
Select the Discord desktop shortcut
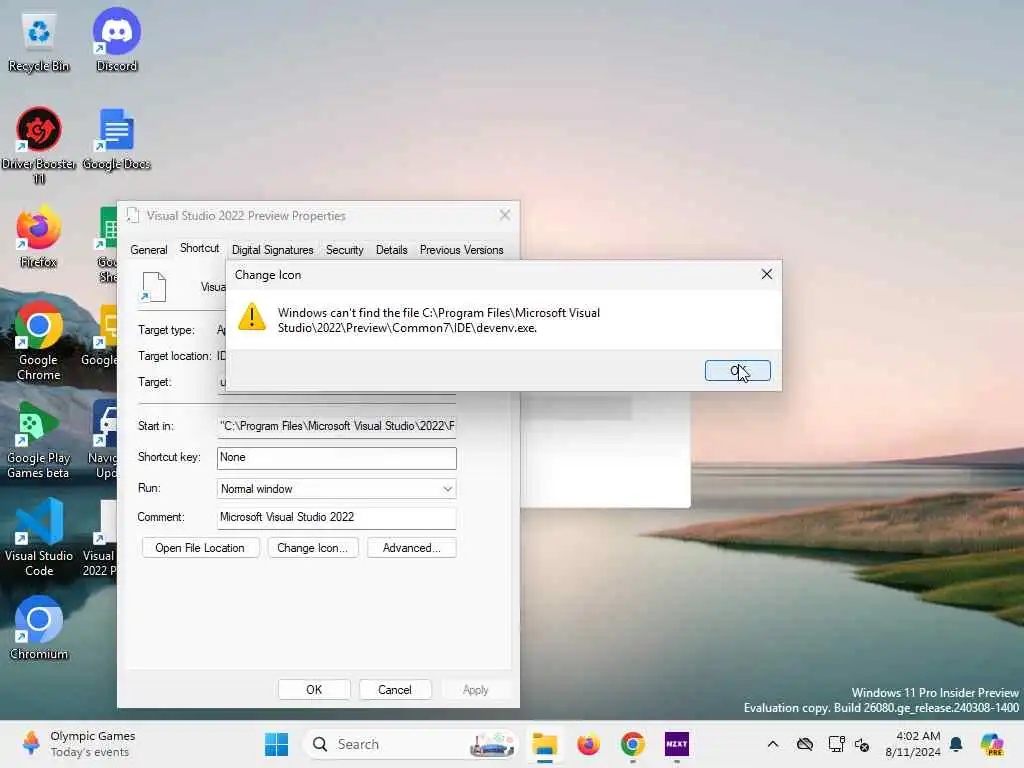point(117,40)
